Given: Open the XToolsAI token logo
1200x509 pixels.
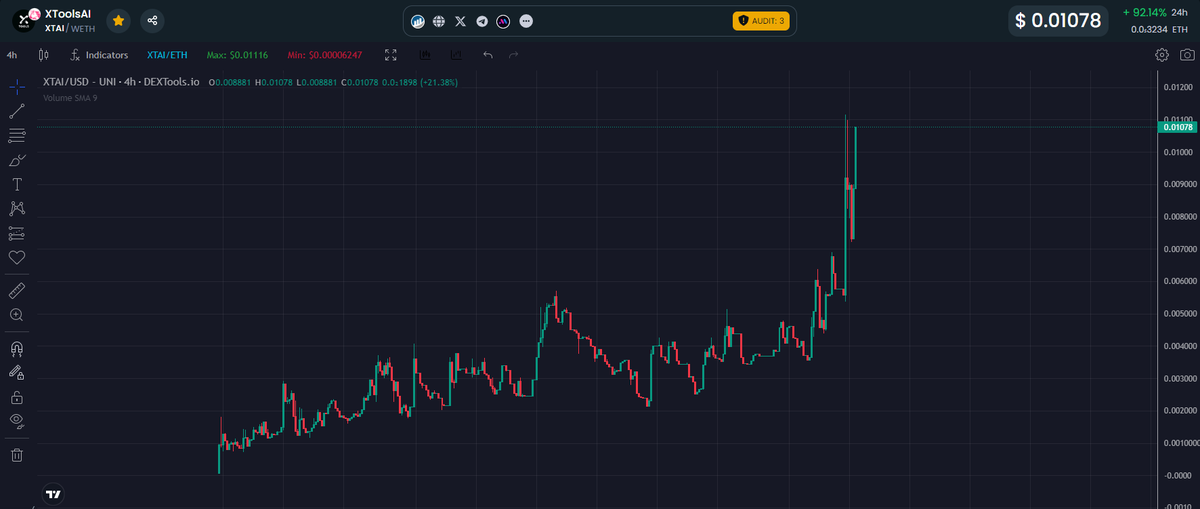Looking at the screenshot, I should (x=23, y=20).
